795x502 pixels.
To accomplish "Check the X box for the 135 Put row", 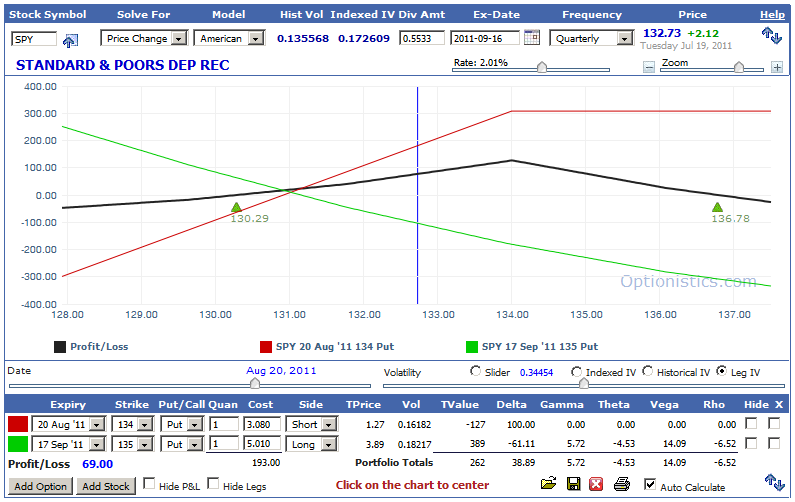I will (774, 443).
